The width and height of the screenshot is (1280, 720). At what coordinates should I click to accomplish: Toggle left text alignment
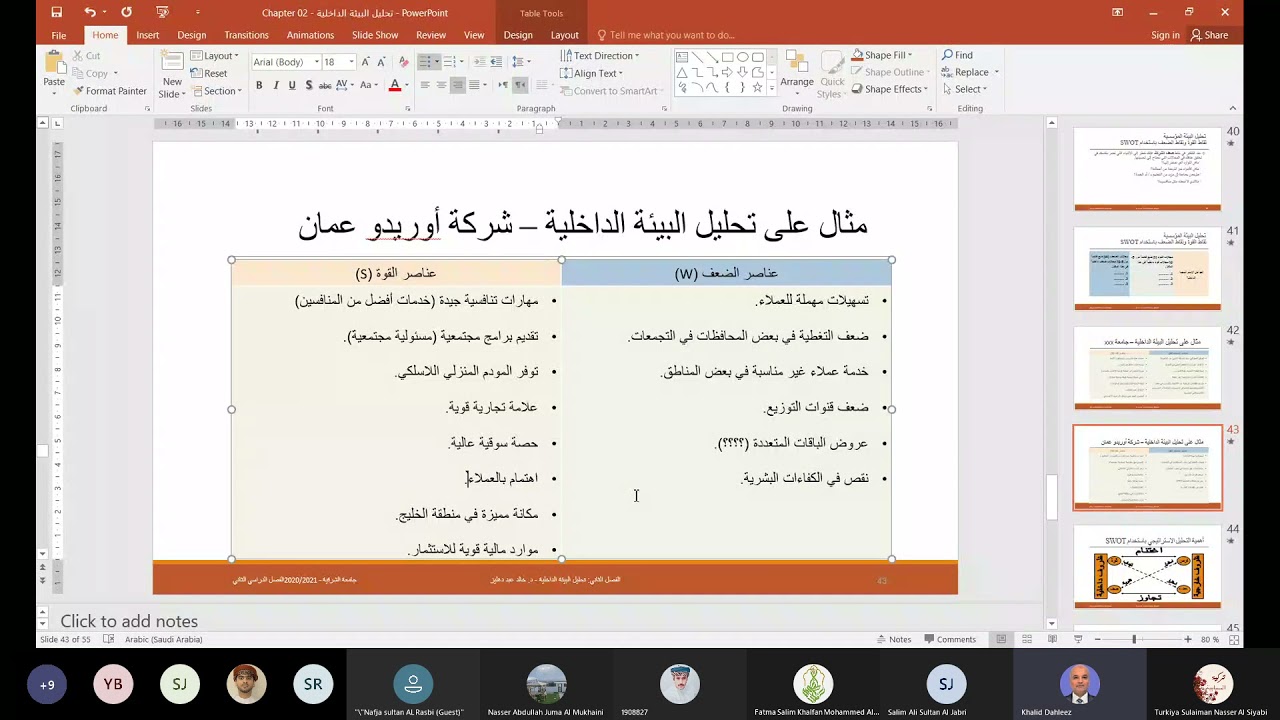pos(425,86)
